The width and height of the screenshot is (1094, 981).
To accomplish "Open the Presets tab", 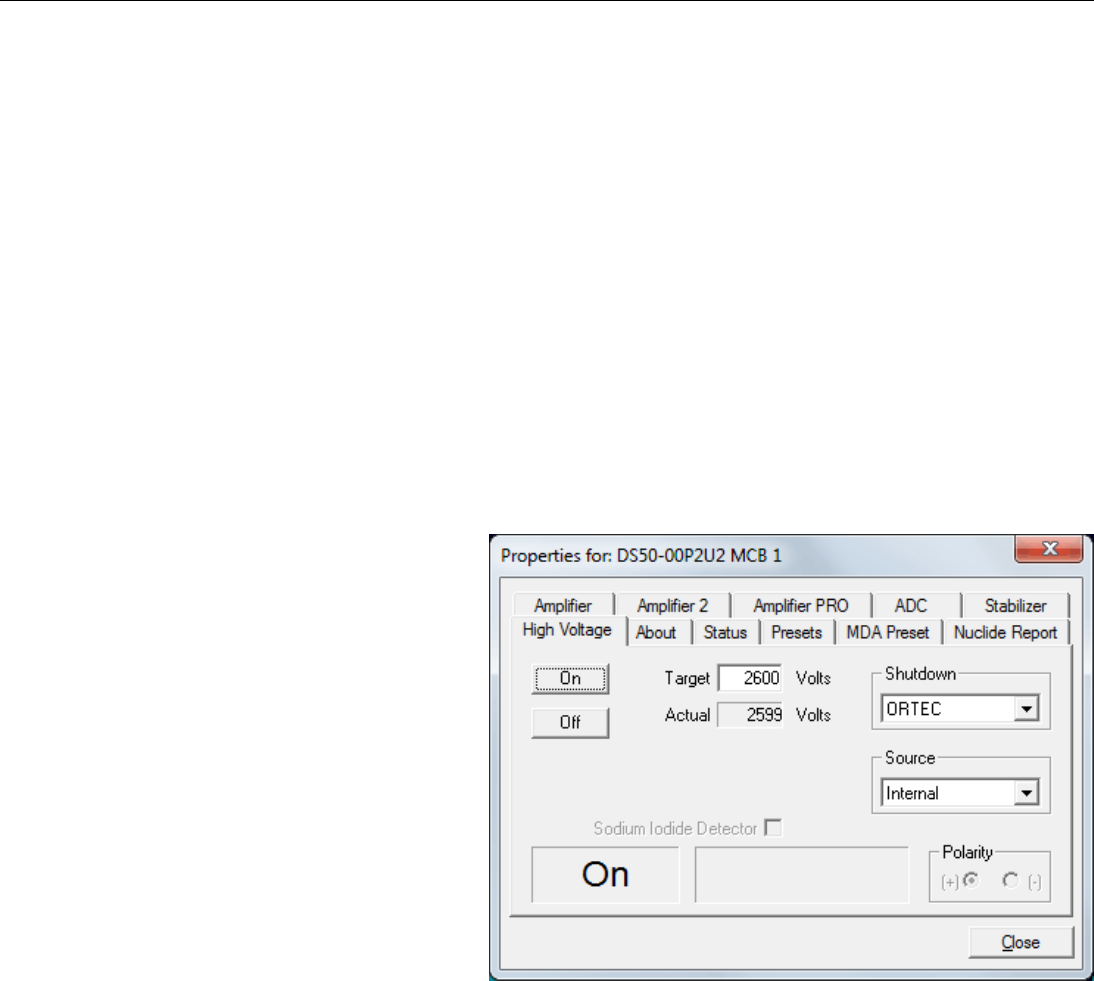I will [x=797, y=632].
